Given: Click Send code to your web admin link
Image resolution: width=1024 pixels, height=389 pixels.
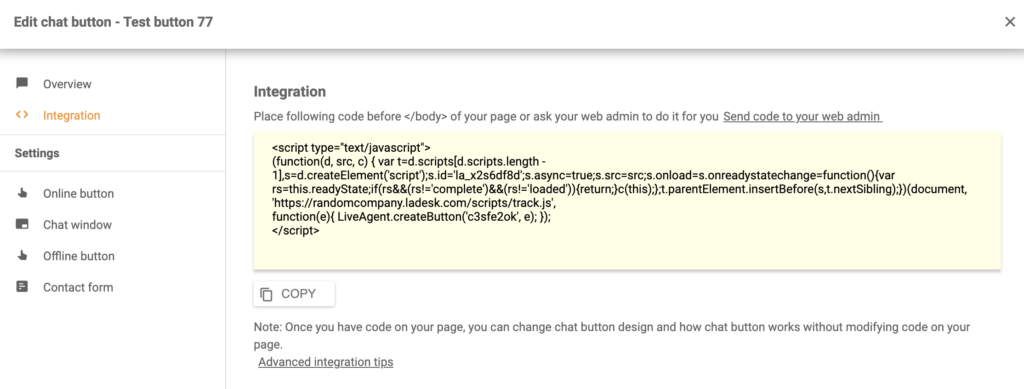Looking at the screenshot, I should tap(803, 117).
